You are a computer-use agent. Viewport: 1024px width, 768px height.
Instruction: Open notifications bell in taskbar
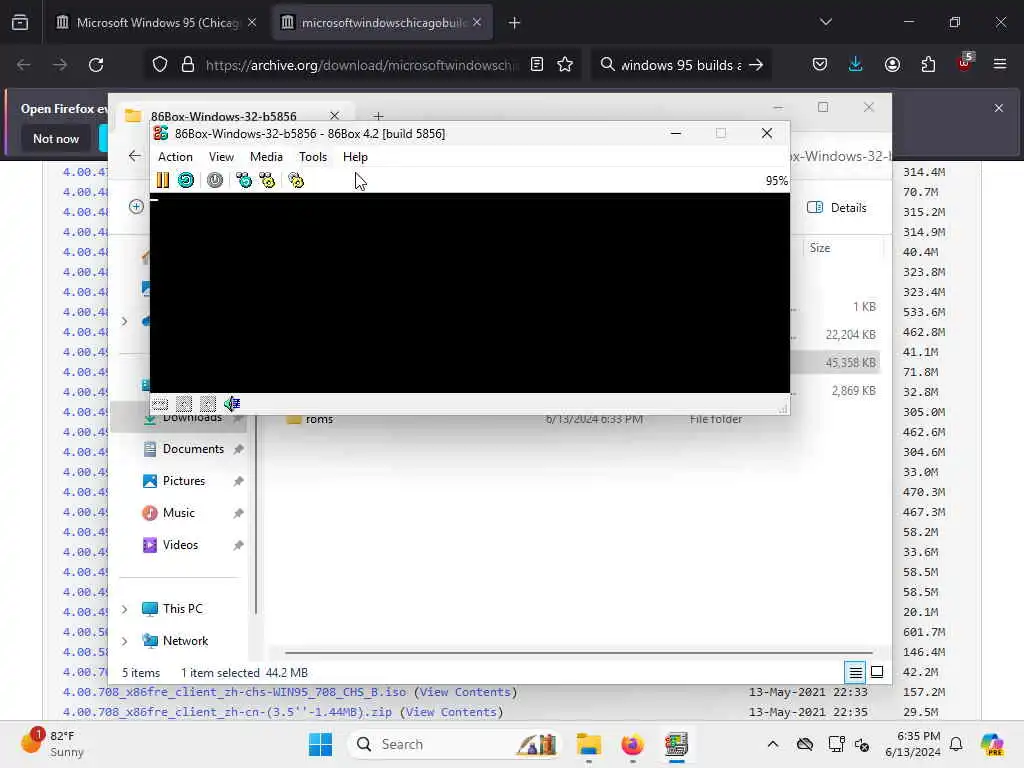pyautogui.click(x=956, y=744)
